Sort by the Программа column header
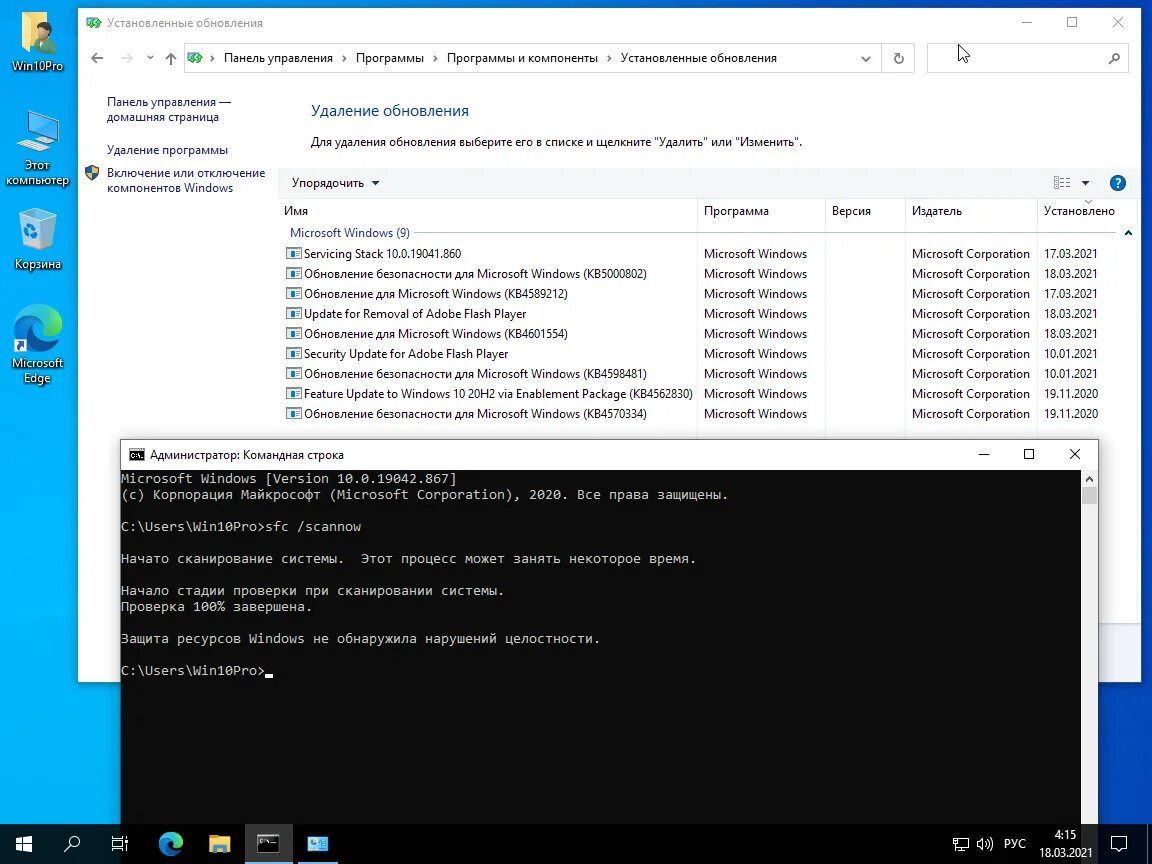This screenshot has width=1152, height=864. (x=761, y=211)
